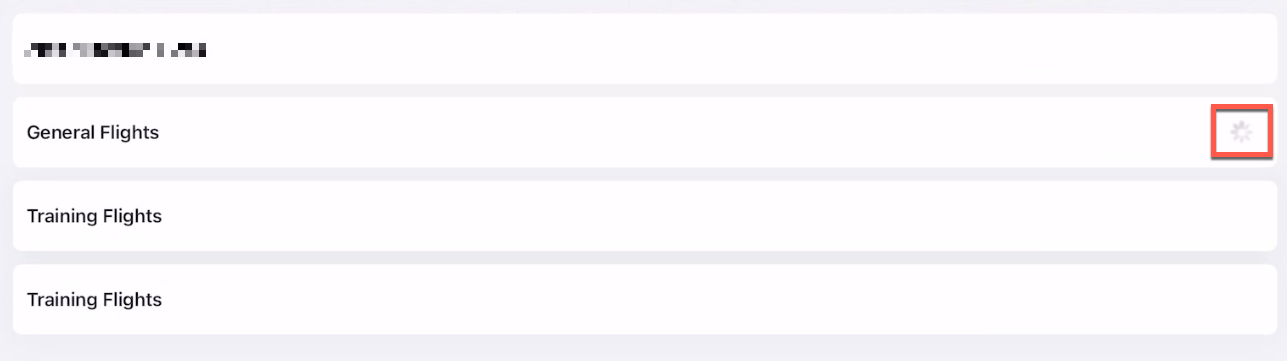The width and height of the screenshot is (1287, 361).
Task: Expand the final Training Flights category entry
Action: (x=643, y=299)
